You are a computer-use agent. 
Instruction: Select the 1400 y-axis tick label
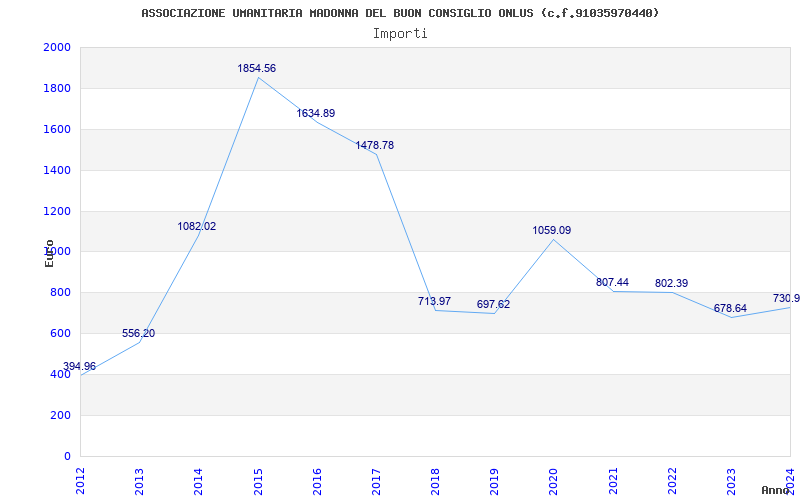point(57,170)
